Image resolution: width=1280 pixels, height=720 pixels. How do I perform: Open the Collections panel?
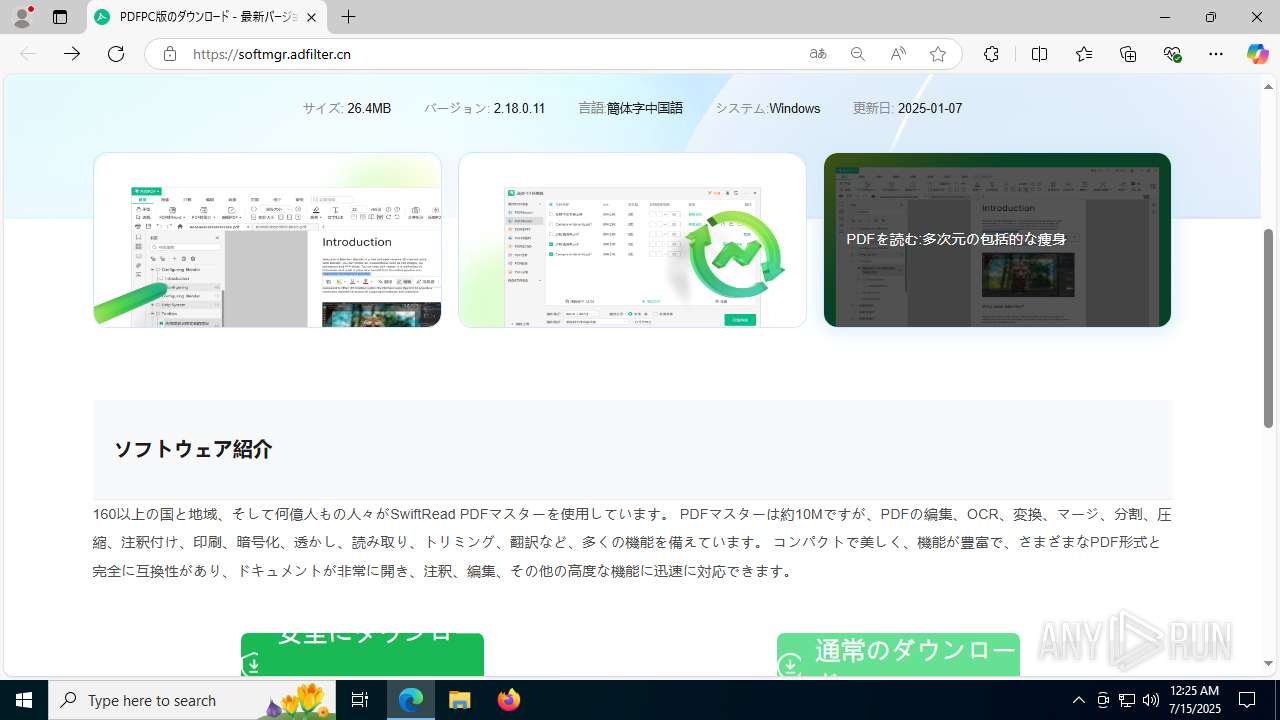[x=1128, y=54]
